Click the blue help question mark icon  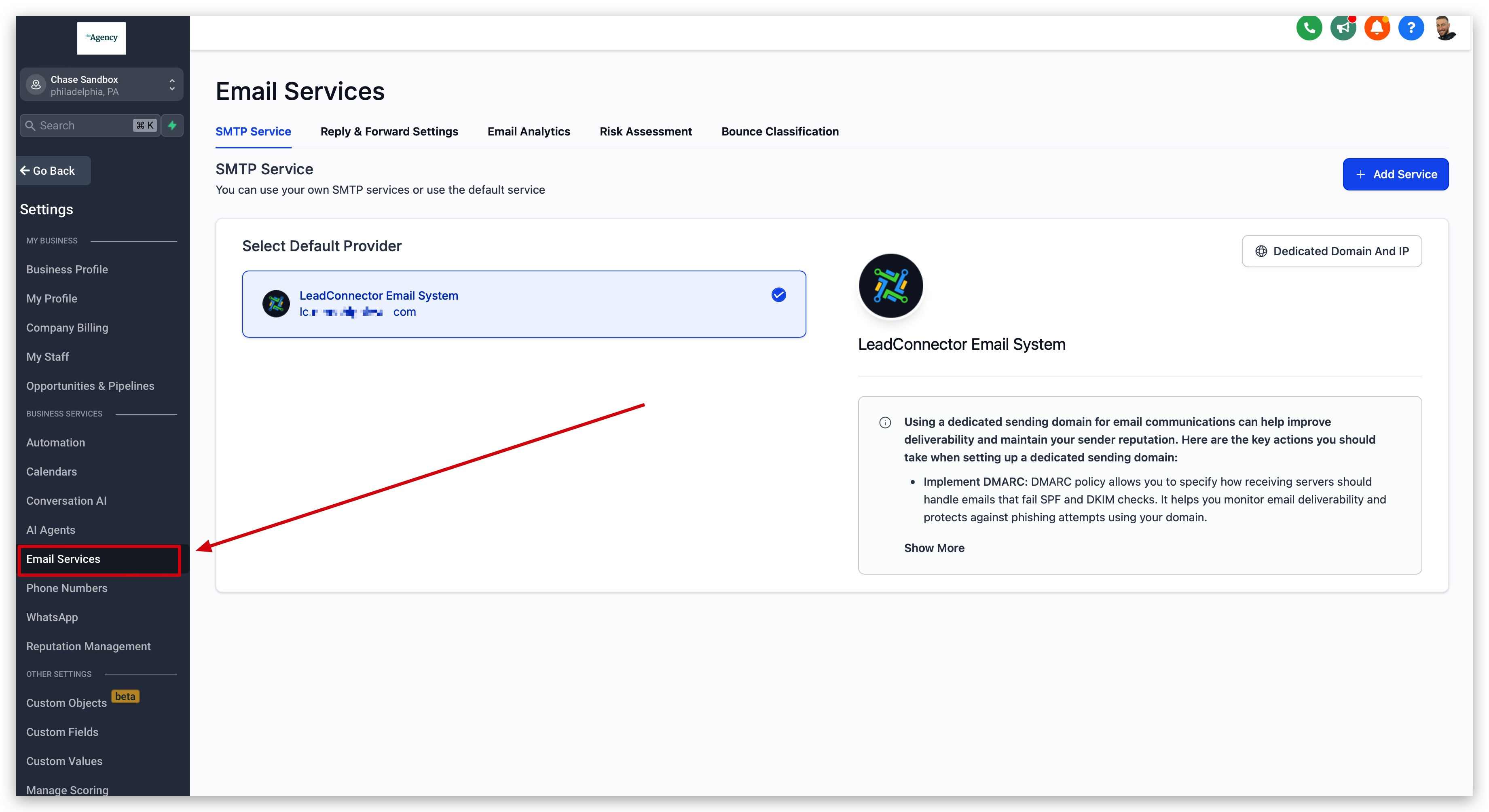point(1411,28)
